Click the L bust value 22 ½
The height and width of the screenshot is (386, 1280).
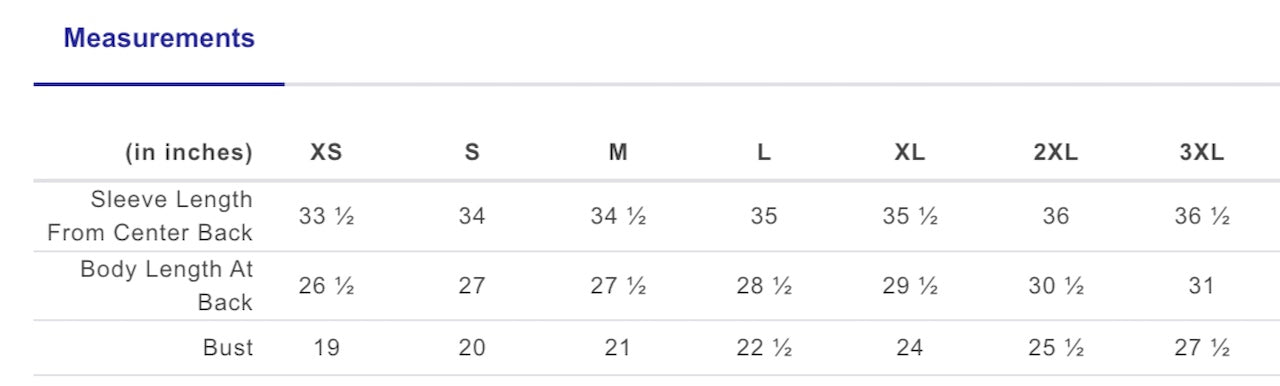click(764, 348)
